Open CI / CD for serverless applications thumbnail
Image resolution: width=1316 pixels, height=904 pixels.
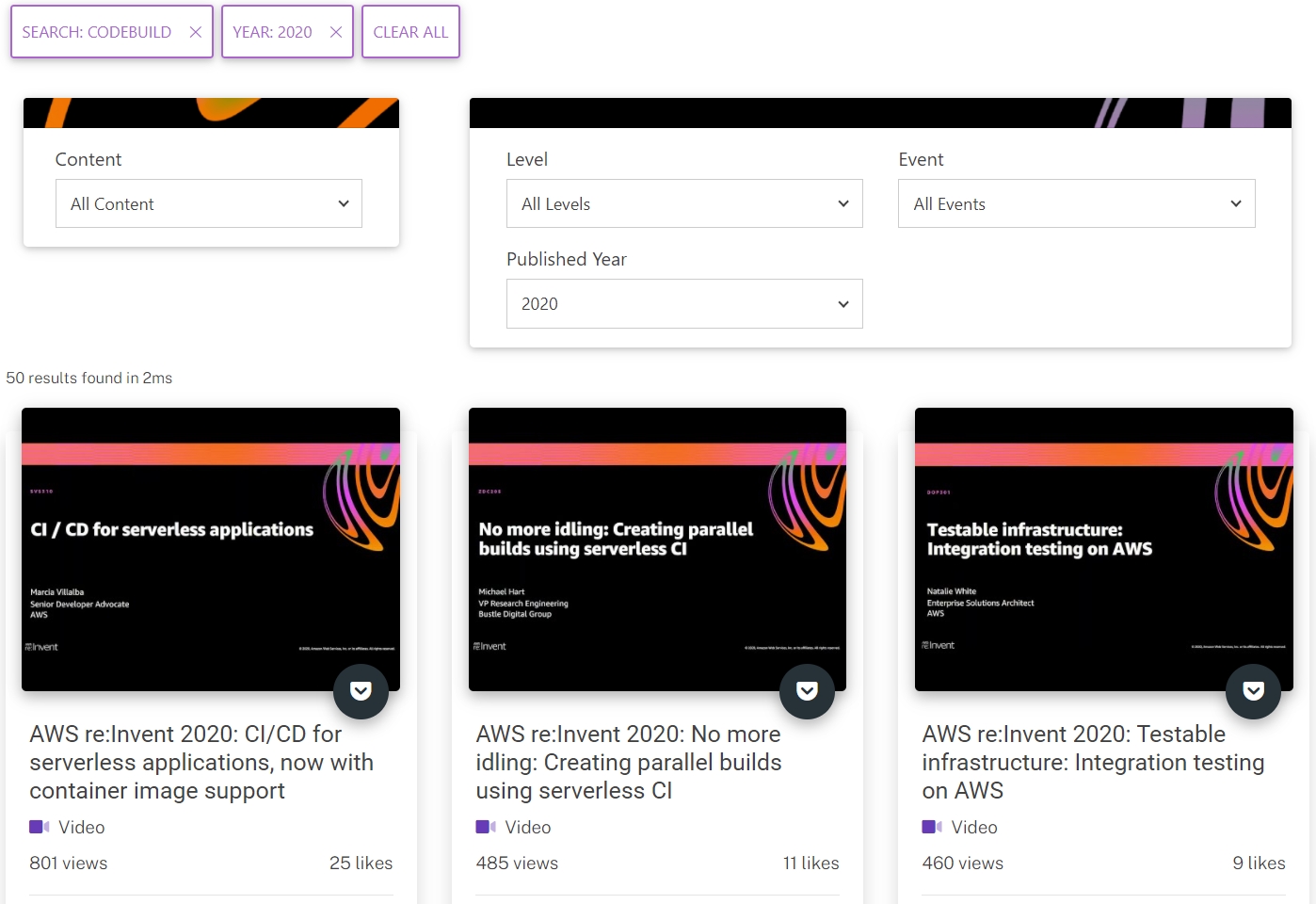pos(211,549)
